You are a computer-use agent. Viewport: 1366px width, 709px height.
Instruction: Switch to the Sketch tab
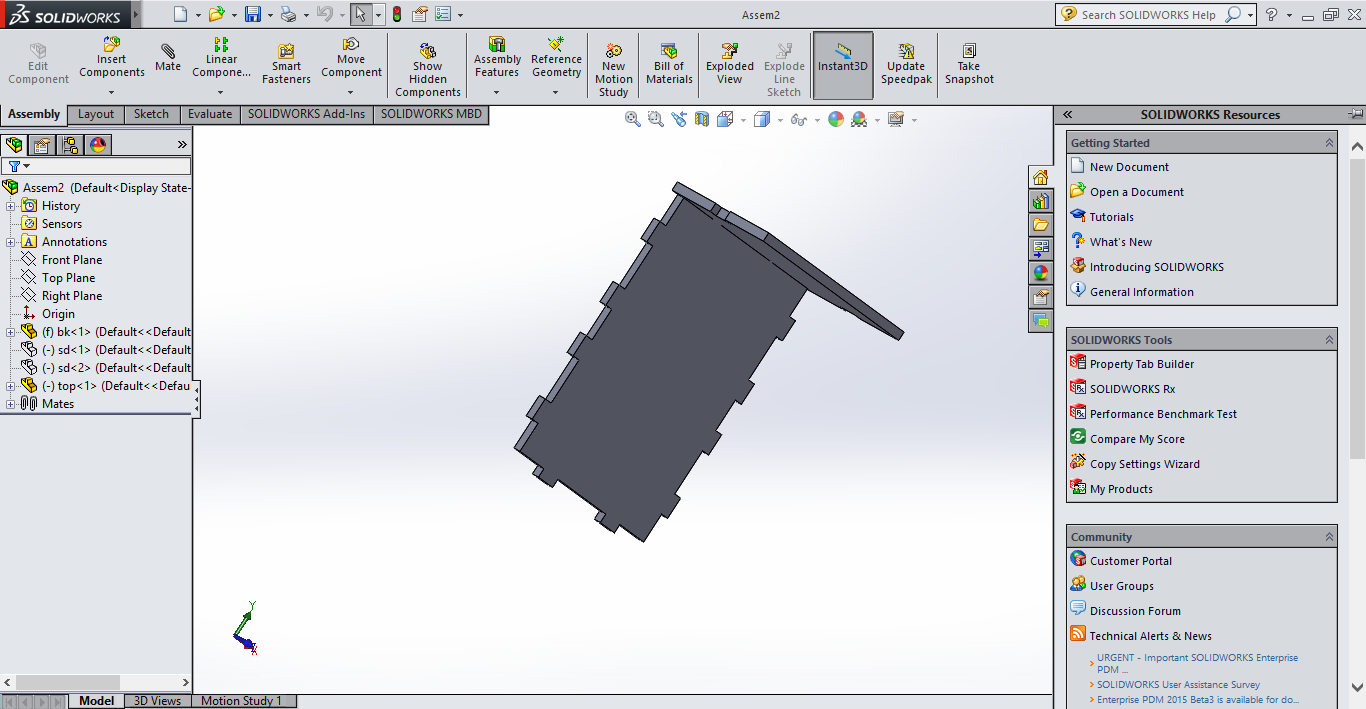click(151, 114)
